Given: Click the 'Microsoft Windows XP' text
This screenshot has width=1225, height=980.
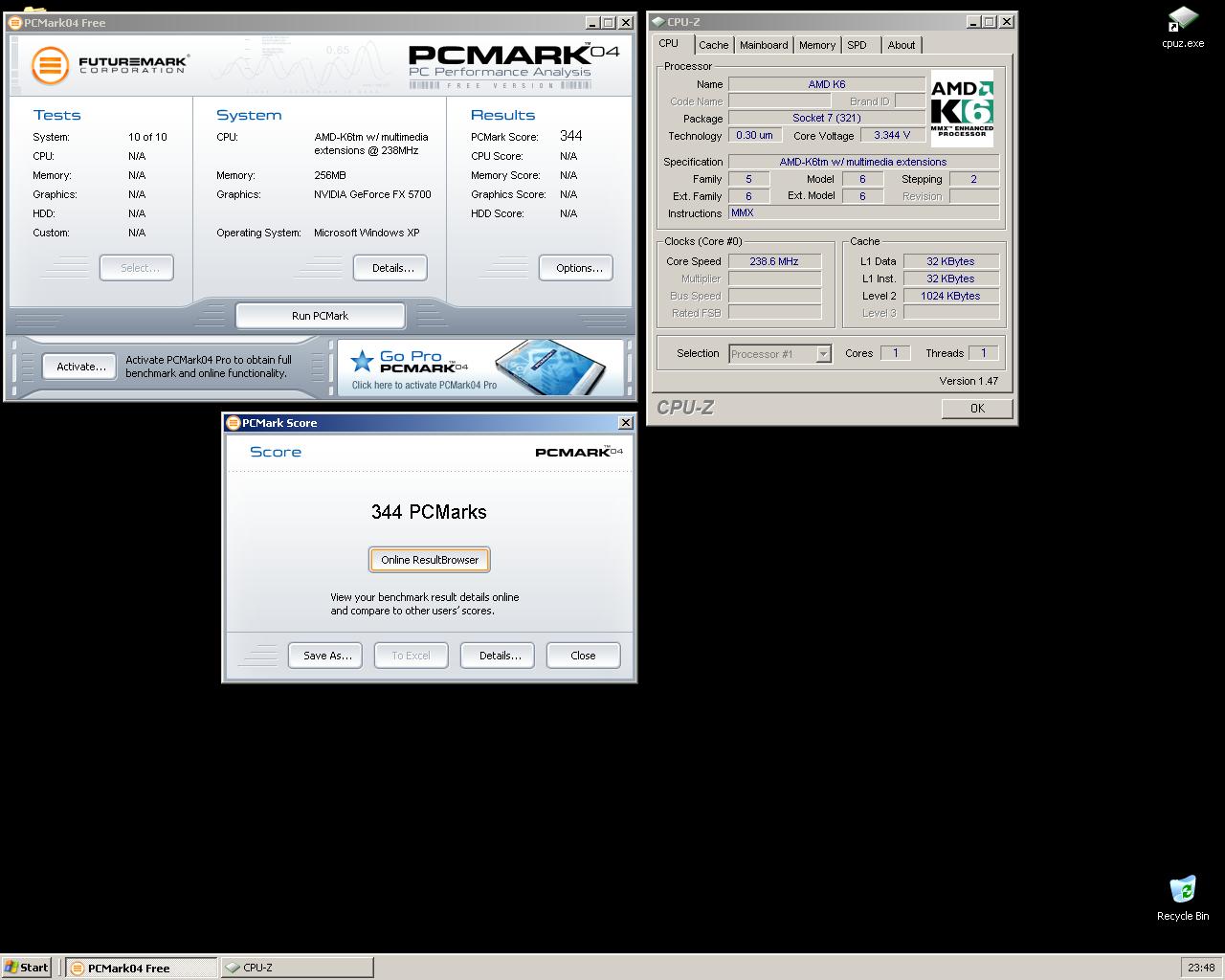Looking at the screenshot, I should click(x=367, y=233).
